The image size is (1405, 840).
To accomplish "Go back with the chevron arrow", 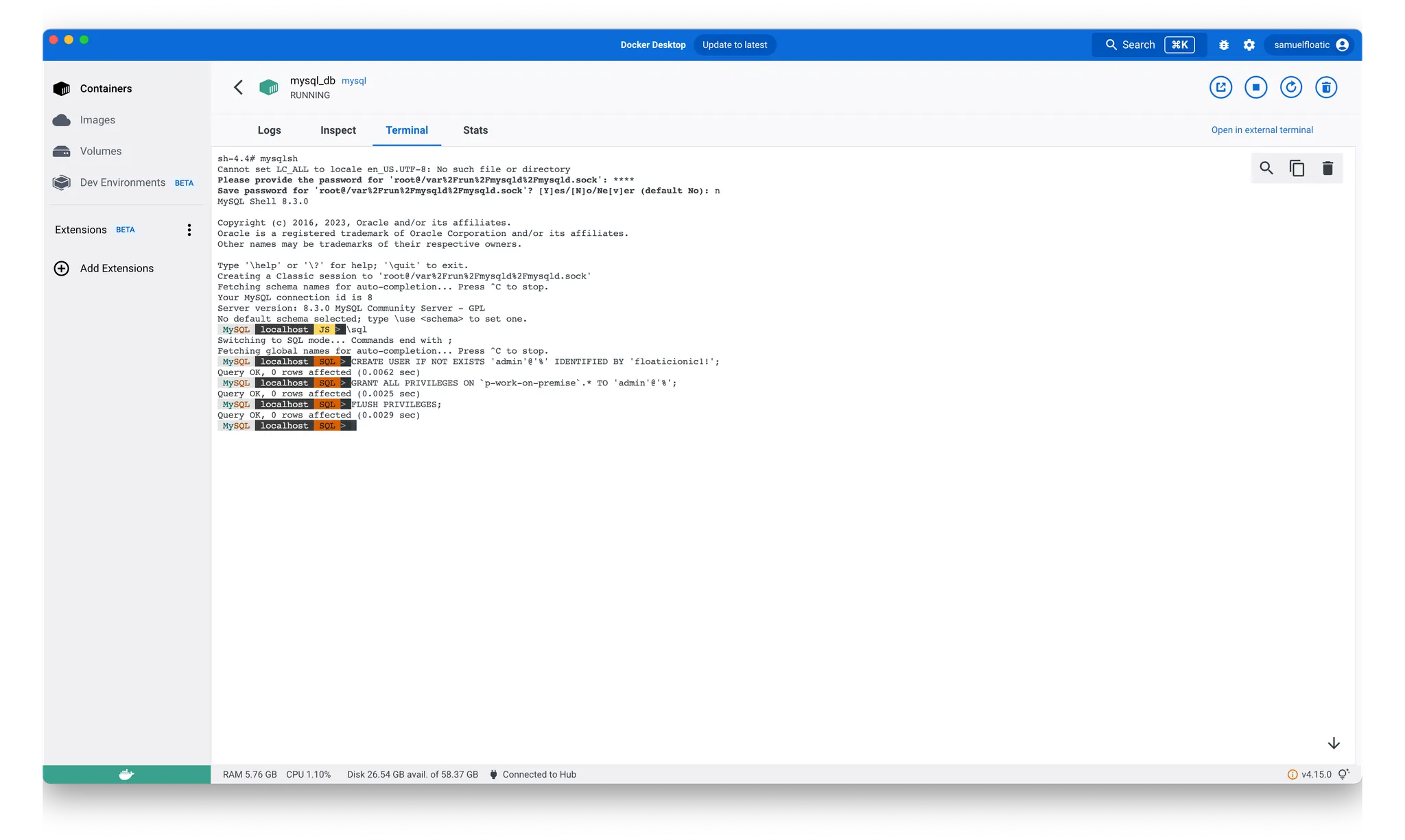I will tap(238, 87).
